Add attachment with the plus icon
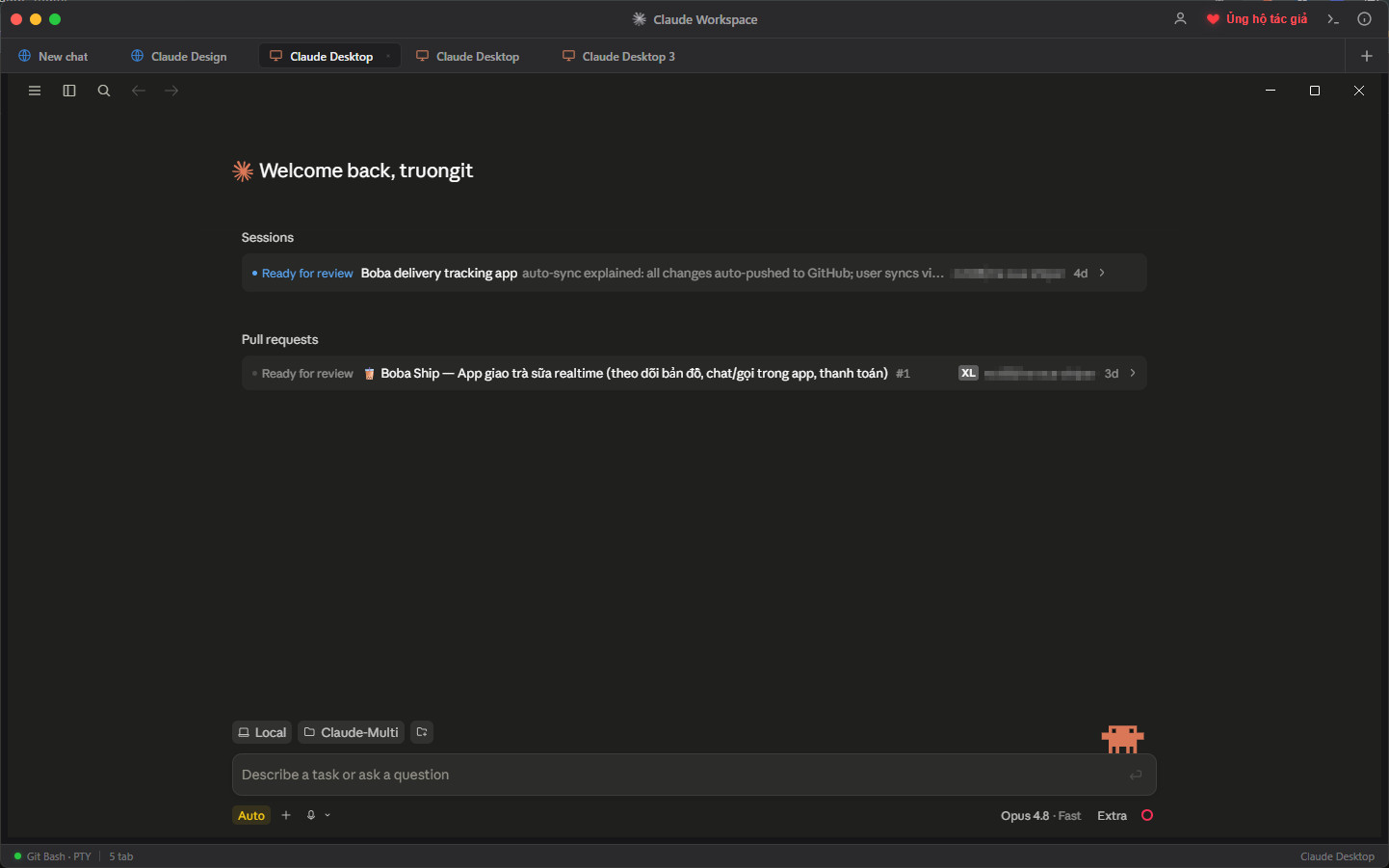Screen dimensions: 1389x868 point(286,815)
